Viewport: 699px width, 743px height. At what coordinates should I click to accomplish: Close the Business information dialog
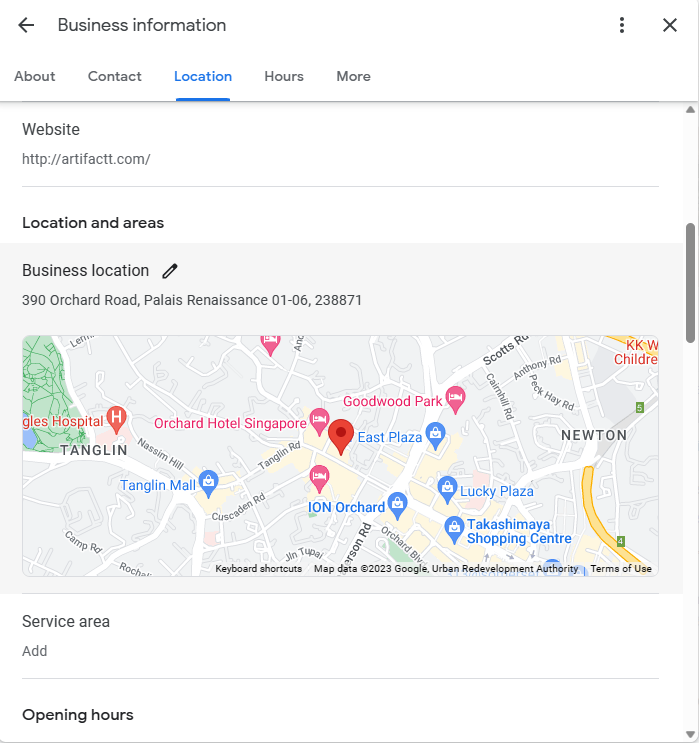coord(670,25)
